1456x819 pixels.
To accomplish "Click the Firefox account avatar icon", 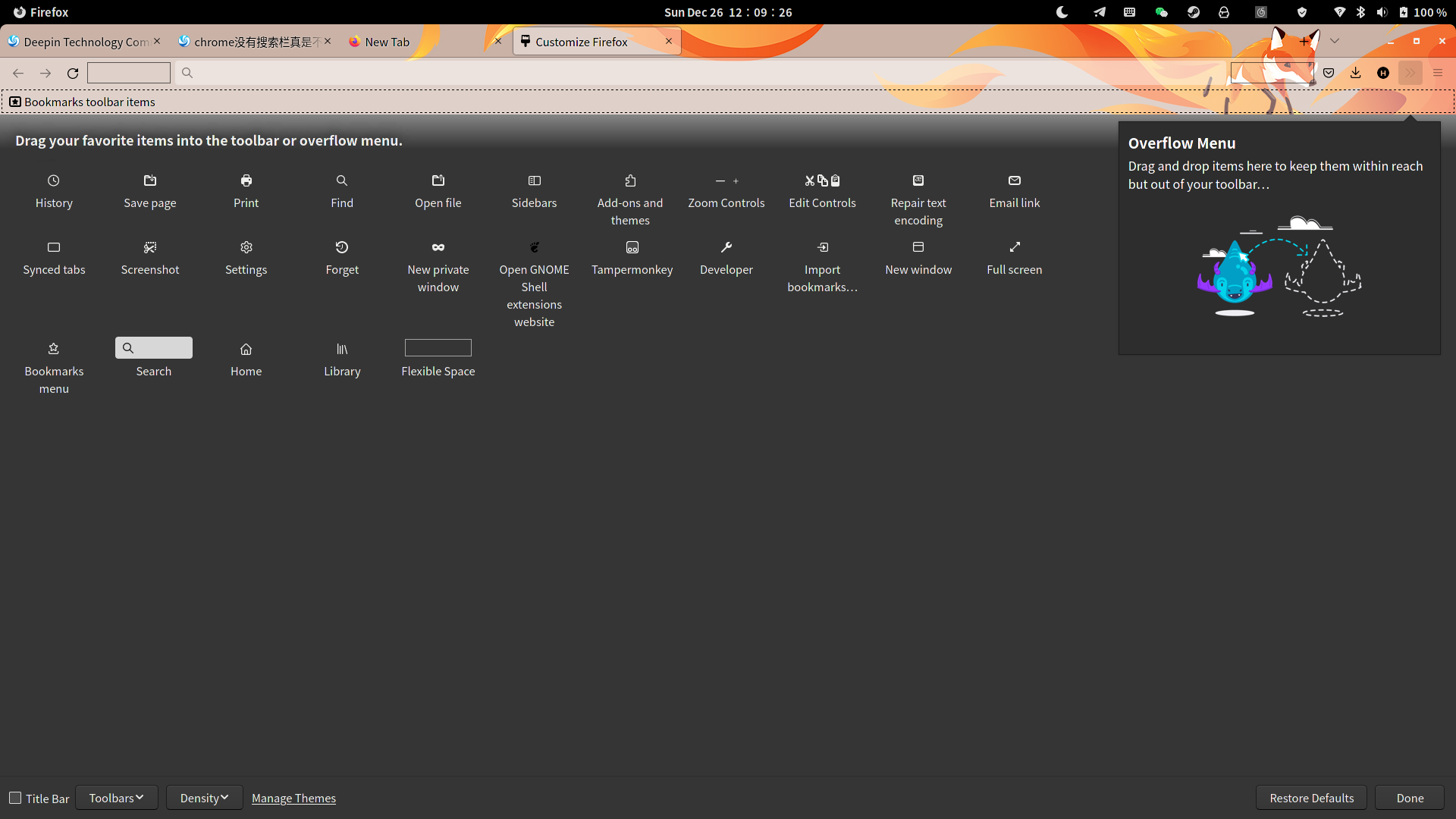I will [1383, 72].
